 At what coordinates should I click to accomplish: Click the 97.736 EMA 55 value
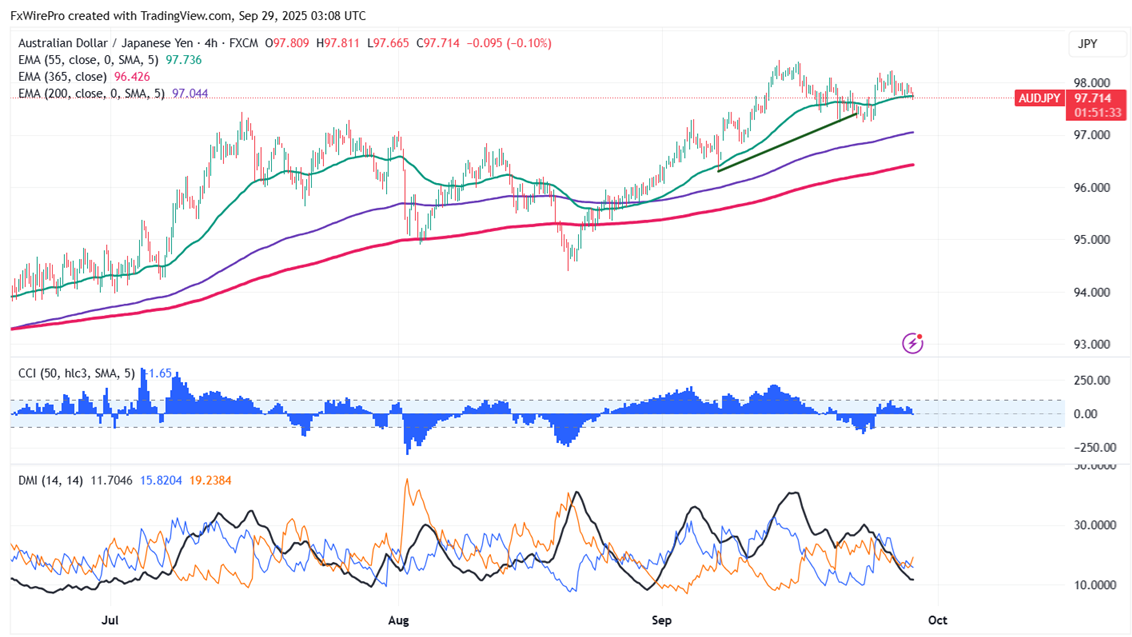point(183,60)
